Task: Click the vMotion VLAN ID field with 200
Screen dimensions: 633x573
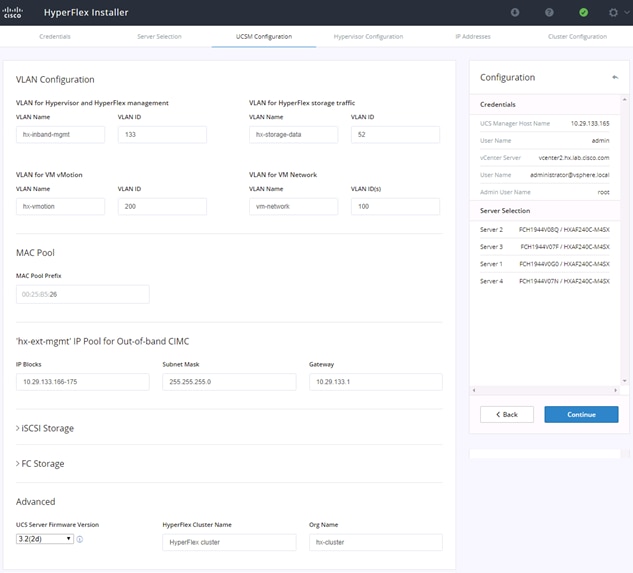Action: (162, 206)
